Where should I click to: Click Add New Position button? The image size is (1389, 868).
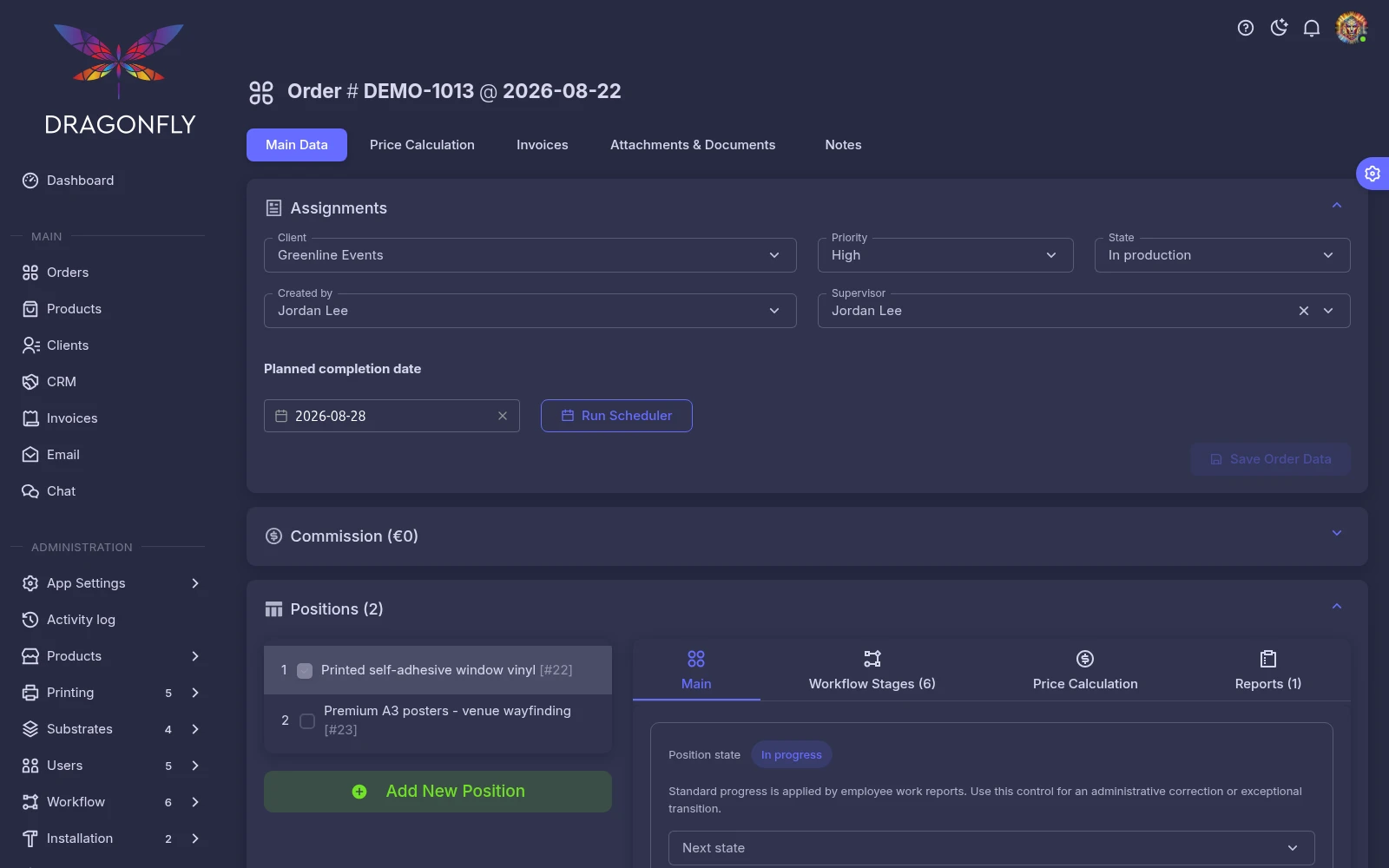[438, 792]
